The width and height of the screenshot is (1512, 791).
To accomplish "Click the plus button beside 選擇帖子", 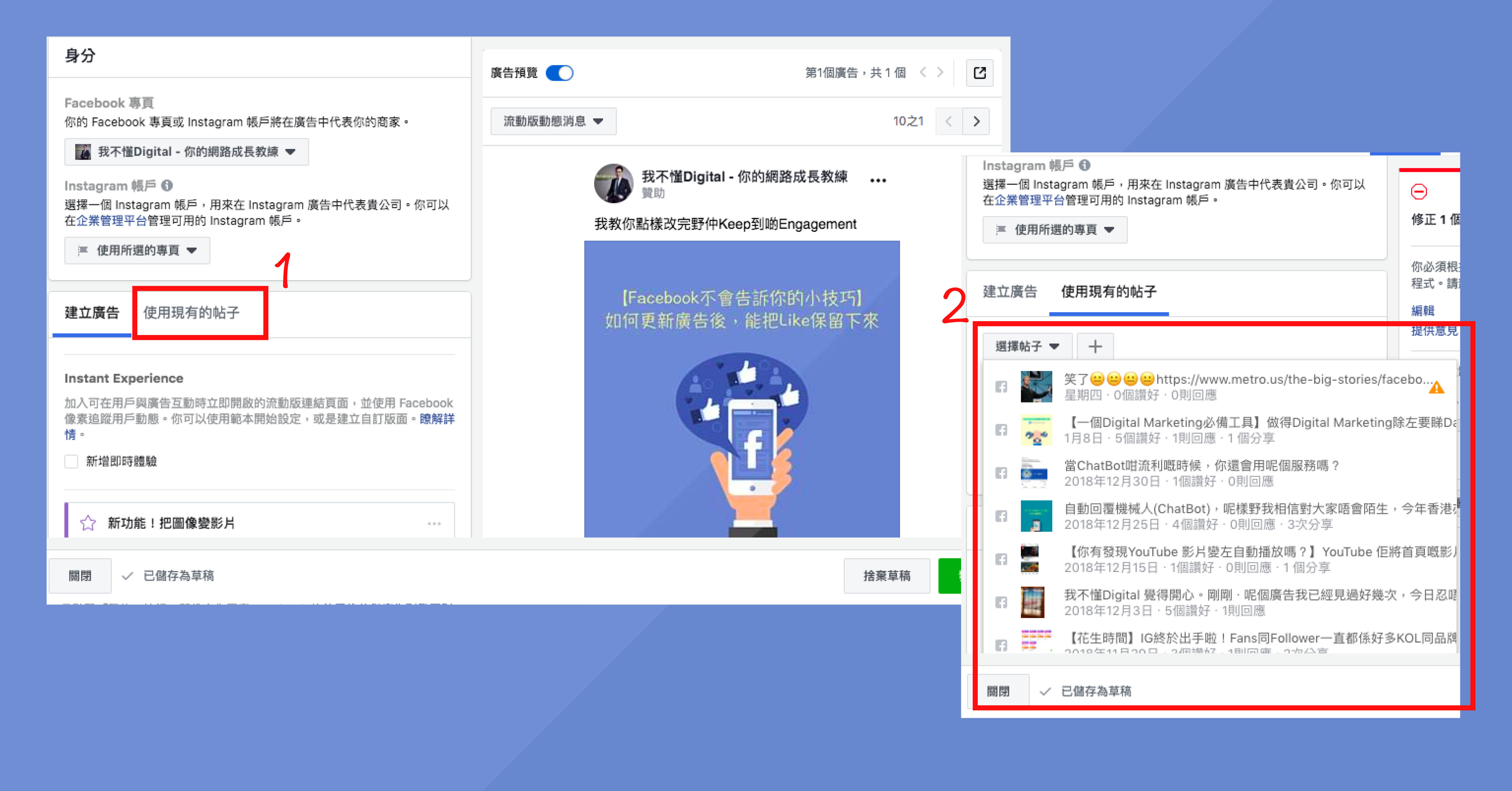I will (x=1095, y=346).
